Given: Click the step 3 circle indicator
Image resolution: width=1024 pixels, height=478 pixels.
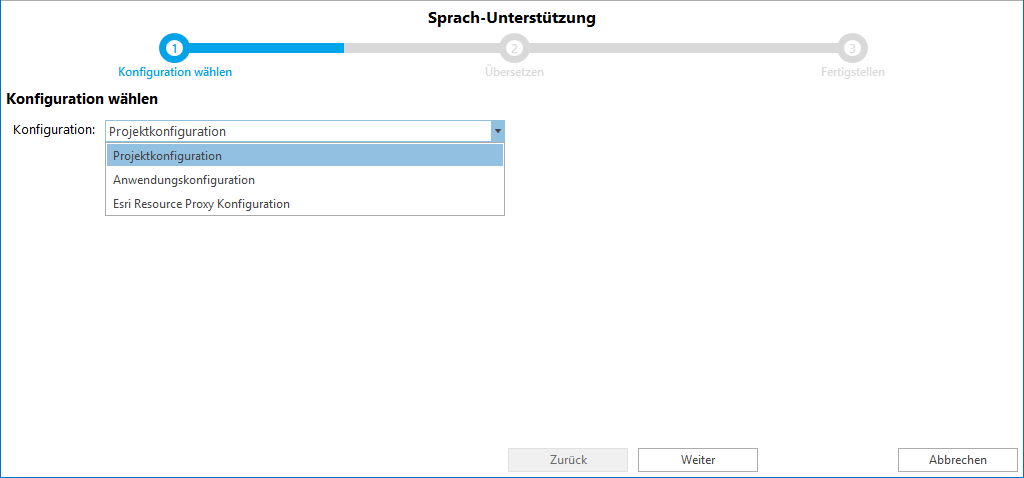Looking at the screenshot, I should (x=852, y=48).
